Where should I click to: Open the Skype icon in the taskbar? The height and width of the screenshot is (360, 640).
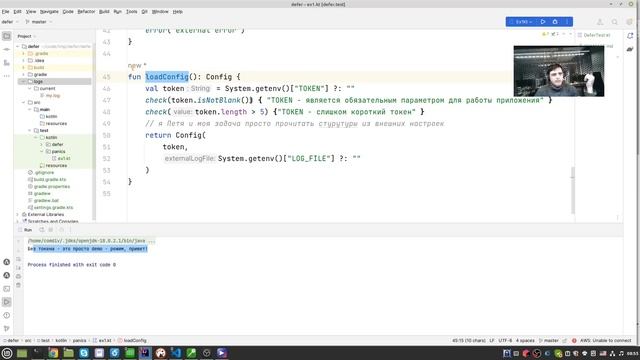(x=84, y=353)
